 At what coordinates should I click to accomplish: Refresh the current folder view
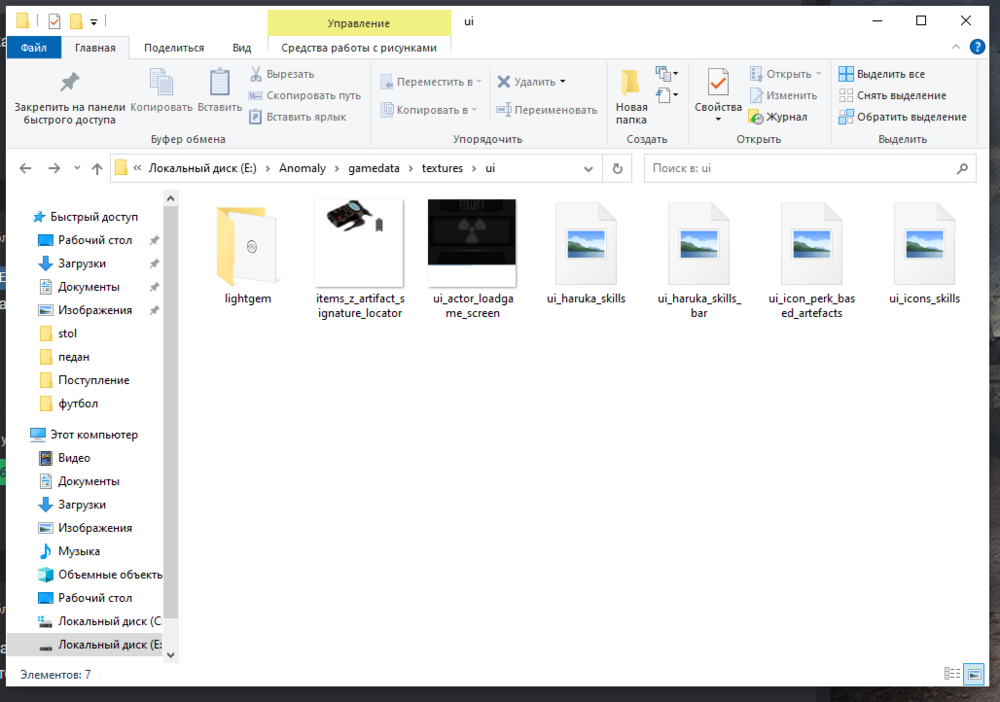click(617, 169)
